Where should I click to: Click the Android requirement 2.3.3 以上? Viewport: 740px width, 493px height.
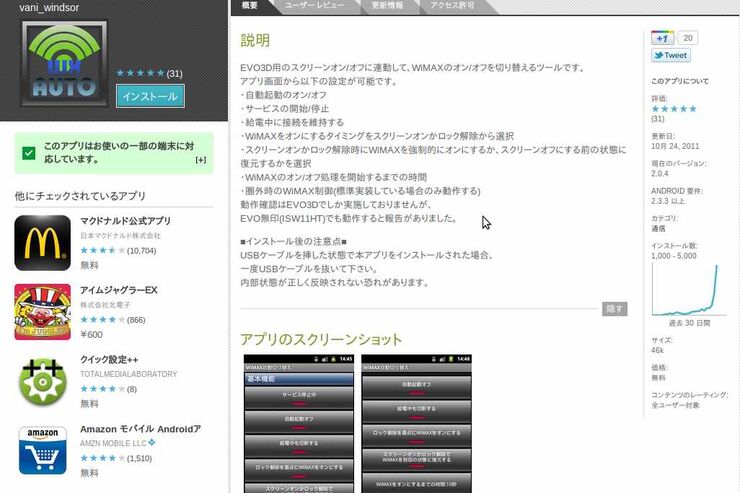pyautogui.click(x=668, y=201)
